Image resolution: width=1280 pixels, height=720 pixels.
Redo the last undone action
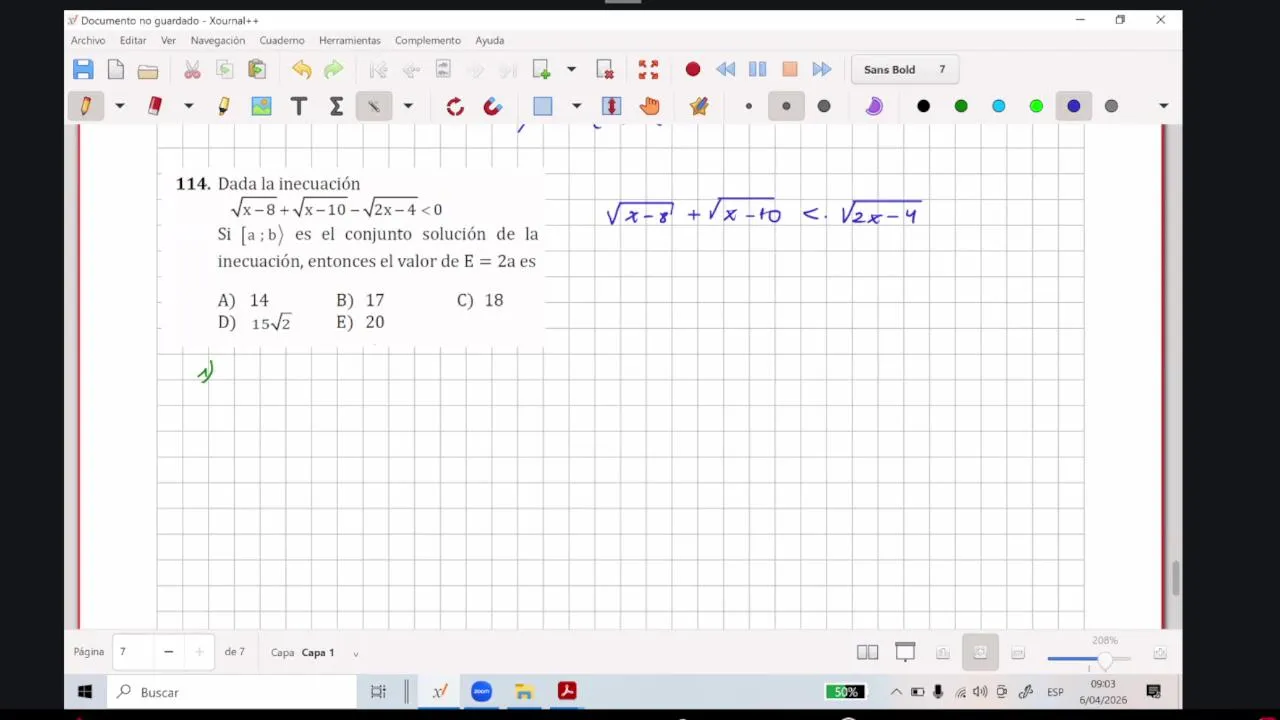point(334,69)
